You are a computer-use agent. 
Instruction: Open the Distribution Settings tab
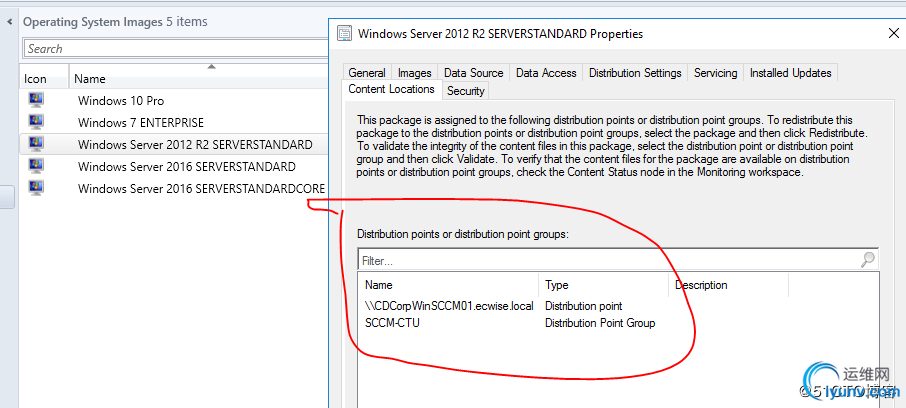click(x=635, y=73)
